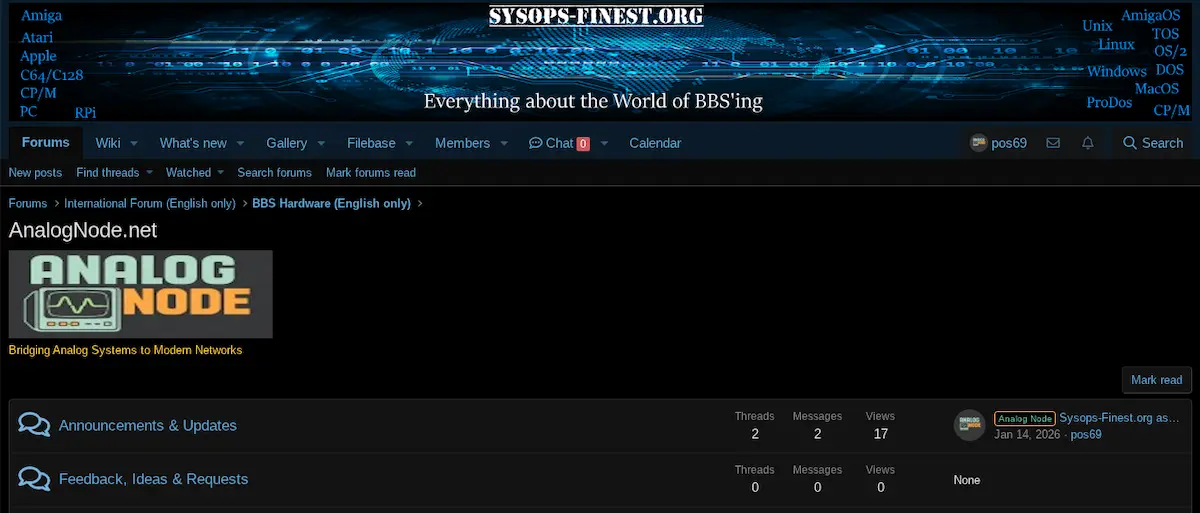Open the Calendar menu item
Screen dimensions: 1200x513
tap(655, 143)
